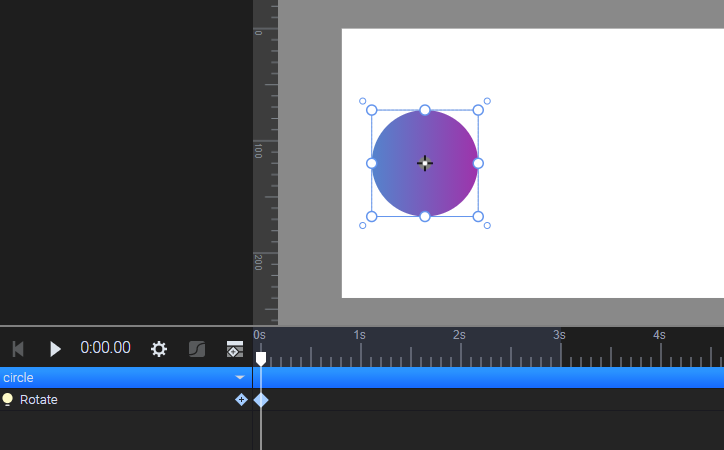Play the animation
The image size is (724, 450).
click(x=55, y=349)
